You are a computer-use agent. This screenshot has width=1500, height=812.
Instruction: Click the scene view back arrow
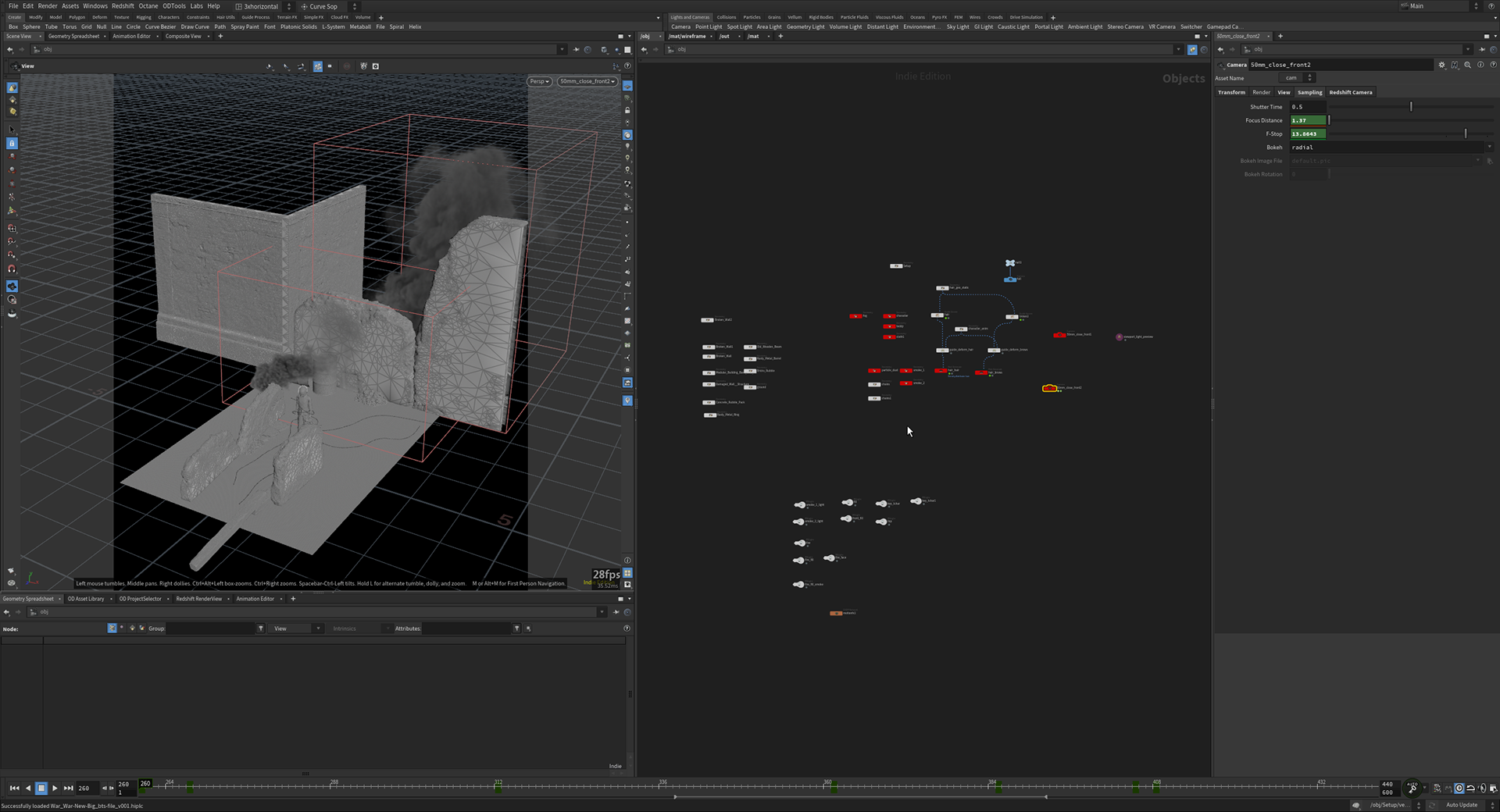(9, 49)
